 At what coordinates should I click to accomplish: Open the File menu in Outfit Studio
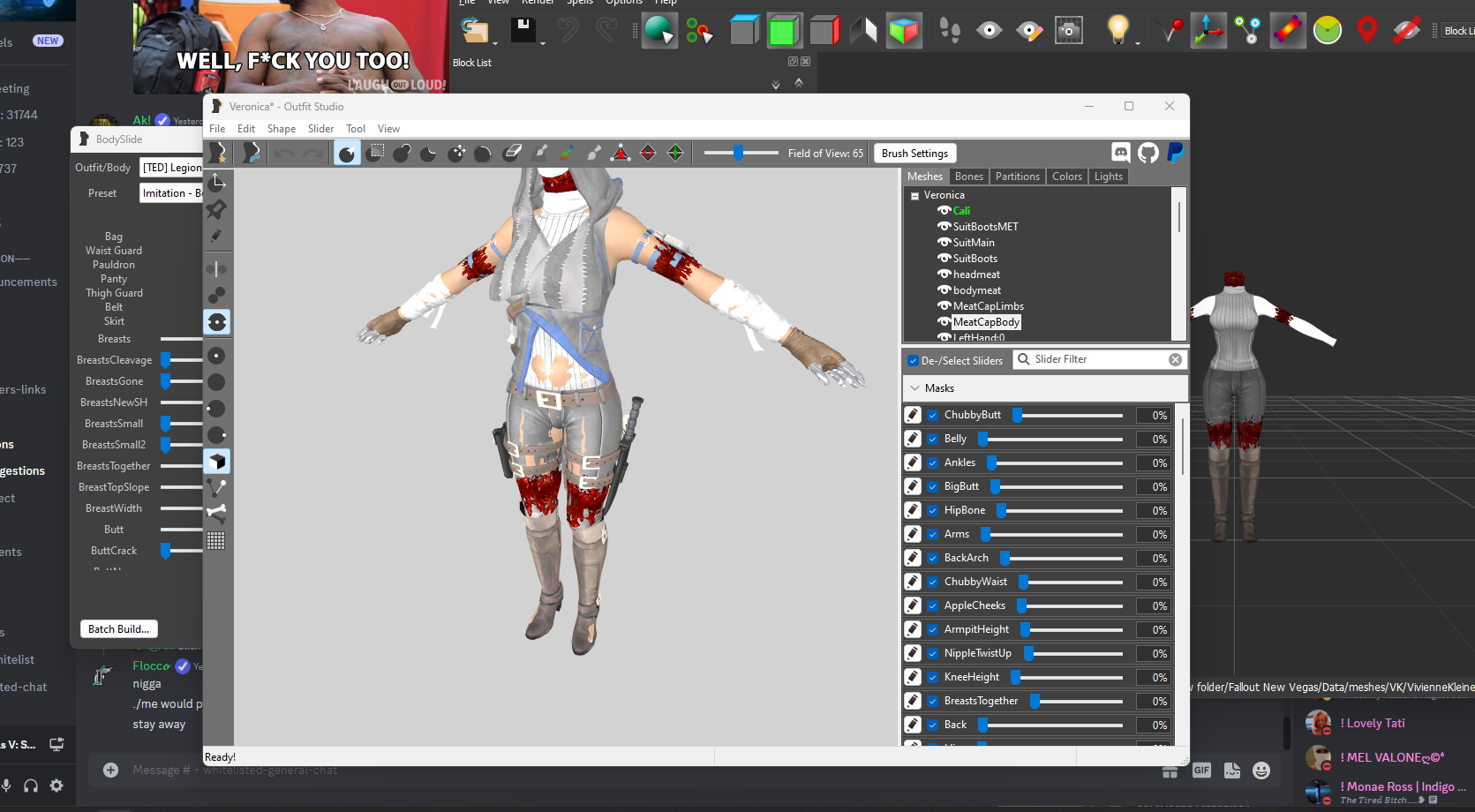(x=217, y=129)
